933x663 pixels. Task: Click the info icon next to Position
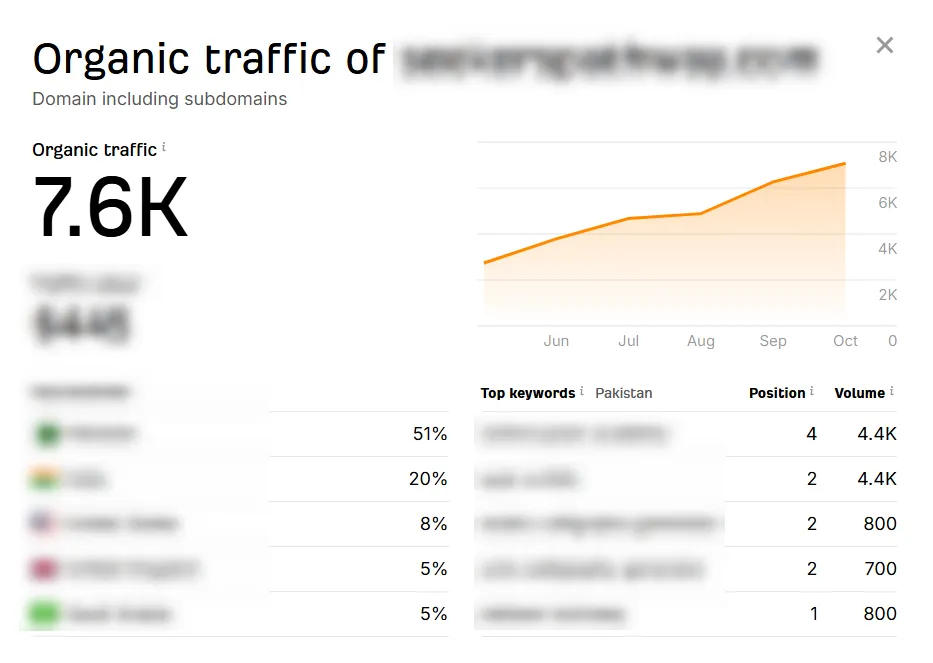click(812, 391)
